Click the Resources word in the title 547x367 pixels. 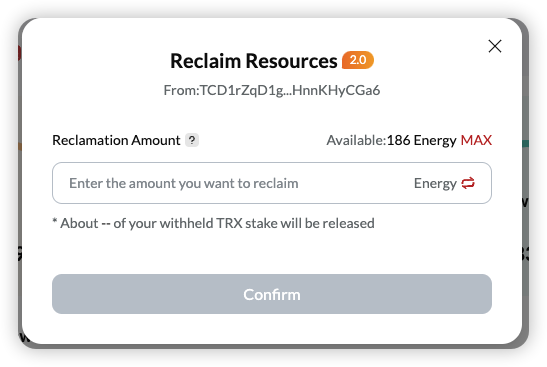(x=292, y=61)
